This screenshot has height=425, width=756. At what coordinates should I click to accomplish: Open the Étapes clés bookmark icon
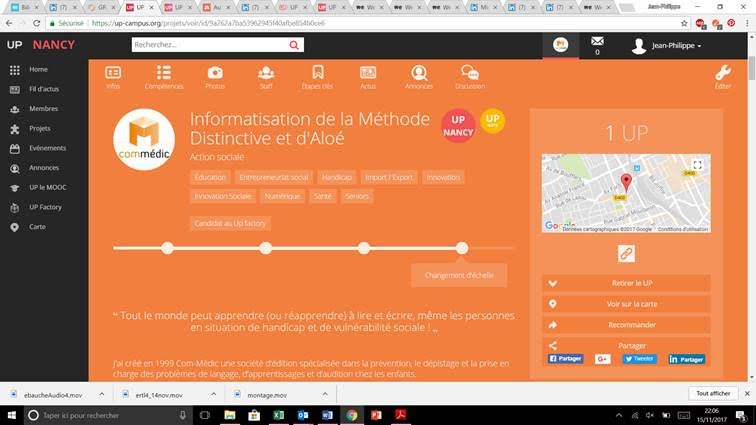pos(317,72)
